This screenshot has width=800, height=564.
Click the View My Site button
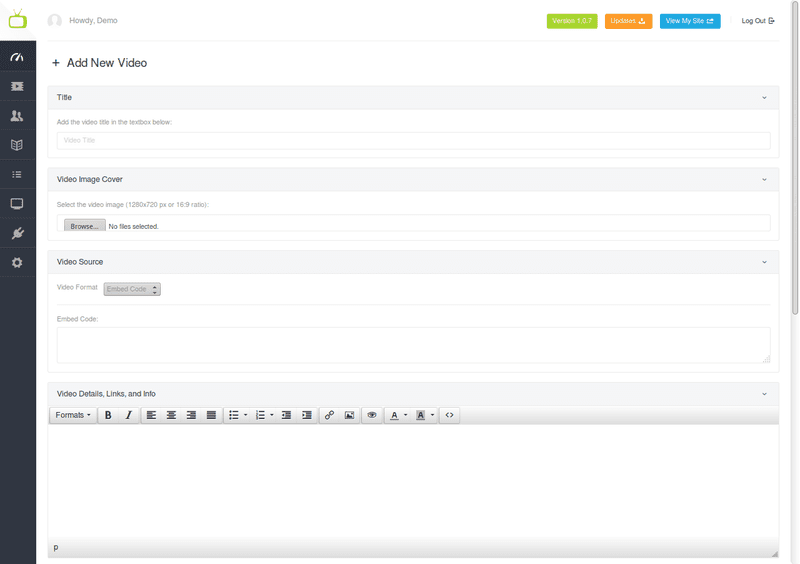pos(690,21)
